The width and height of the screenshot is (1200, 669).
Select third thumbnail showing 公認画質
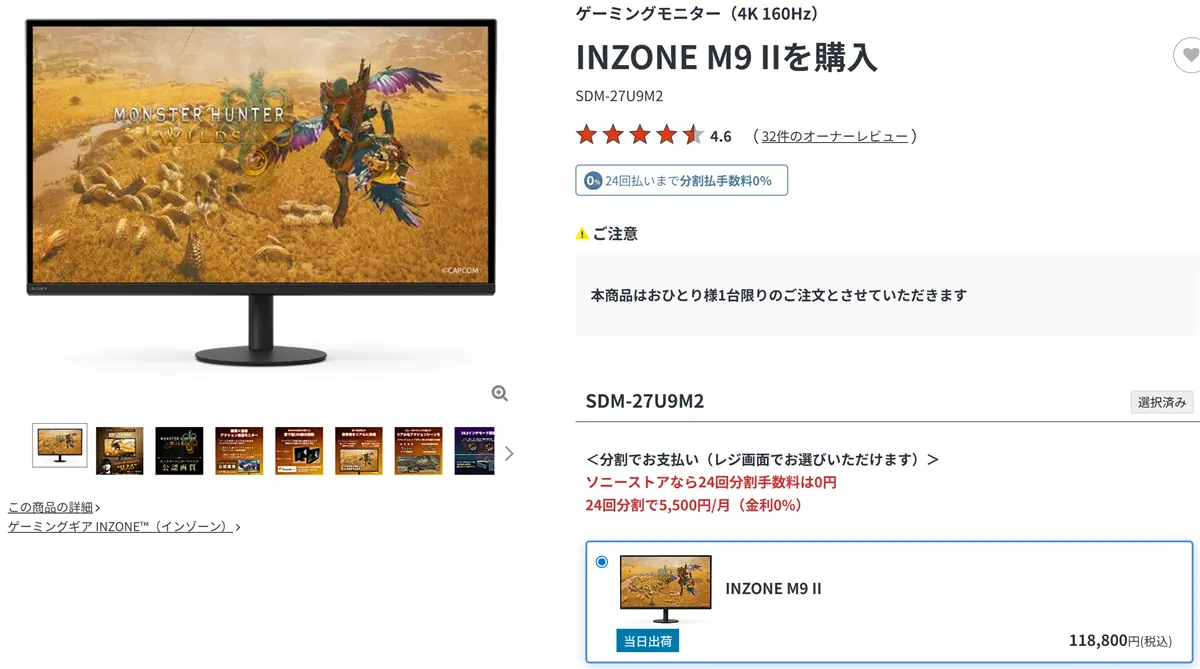[179, 451]
